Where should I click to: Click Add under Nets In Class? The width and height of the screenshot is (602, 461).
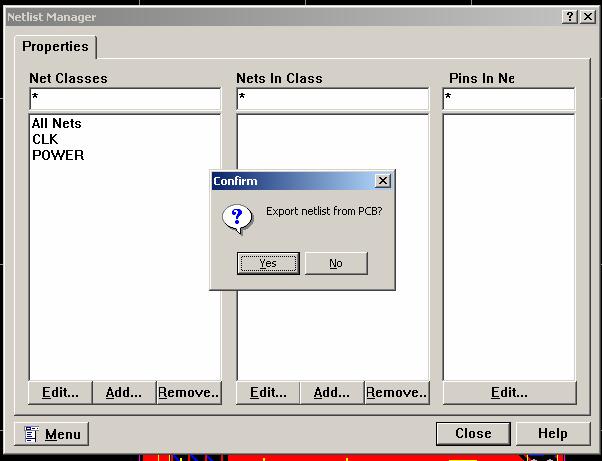332,393
